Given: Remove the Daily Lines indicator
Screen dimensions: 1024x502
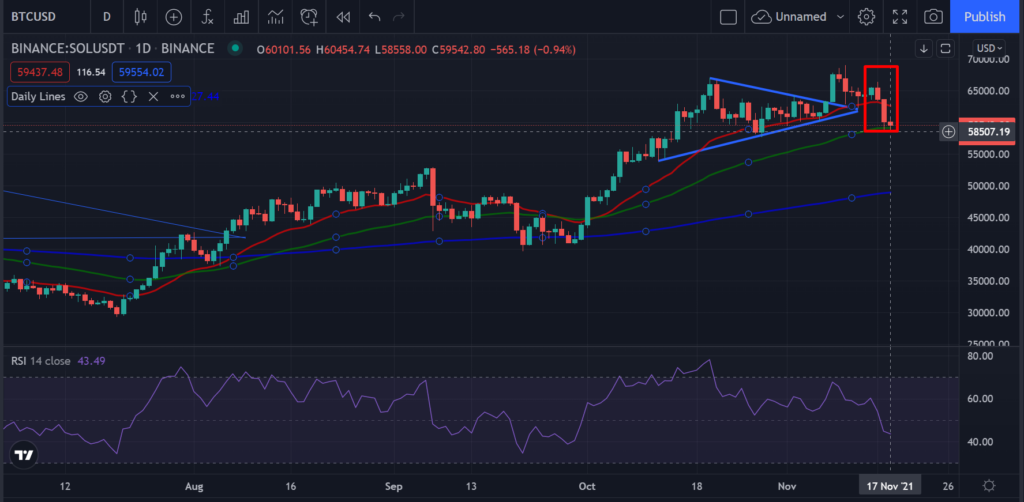Looking at the screenshot, I should pyautogui.click(x=153, y=97).
